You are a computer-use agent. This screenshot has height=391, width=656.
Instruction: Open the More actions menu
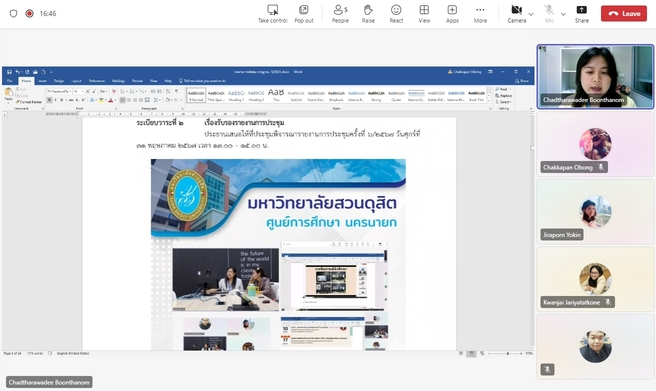(480, 10)
